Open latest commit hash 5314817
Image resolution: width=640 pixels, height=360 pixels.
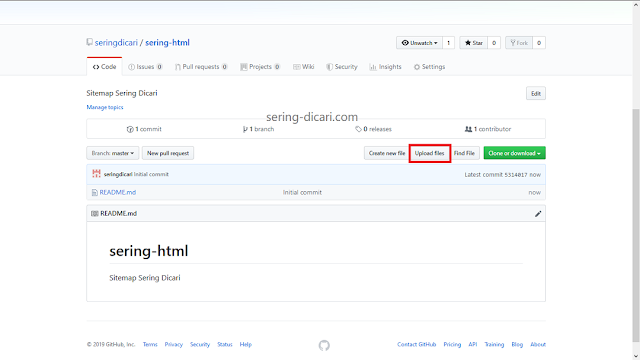click(x=516, y=175)
